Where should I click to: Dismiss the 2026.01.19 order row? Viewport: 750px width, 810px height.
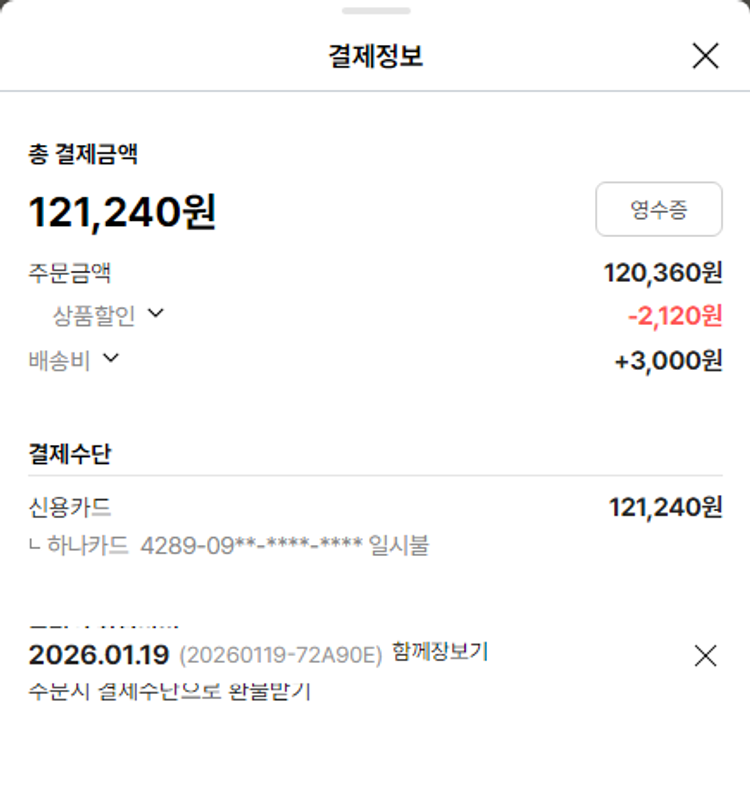click(705, 656)
